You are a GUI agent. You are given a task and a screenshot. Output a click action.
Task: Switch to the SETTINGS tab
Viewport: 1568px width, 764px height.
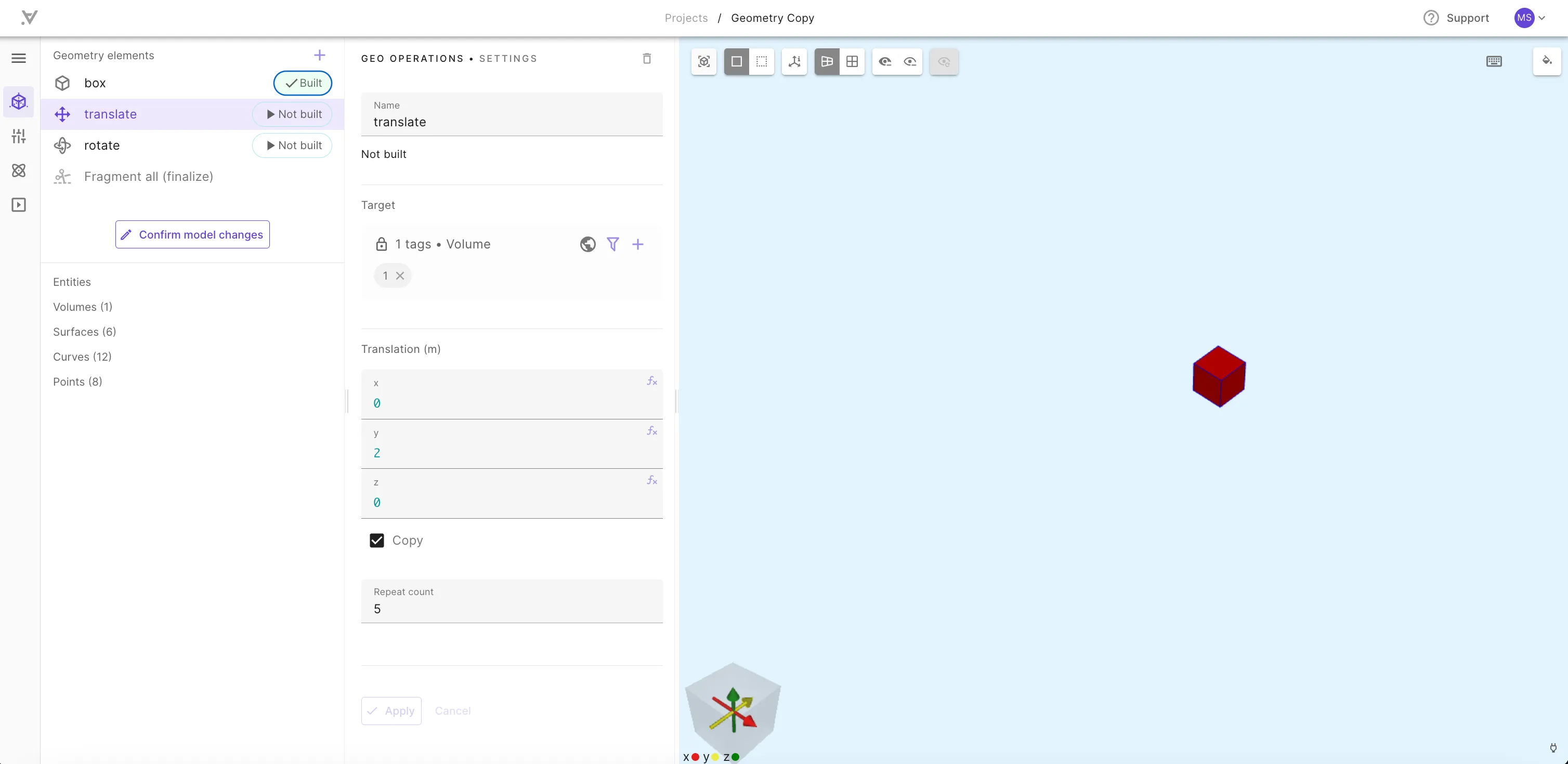(x=508, y=58)
